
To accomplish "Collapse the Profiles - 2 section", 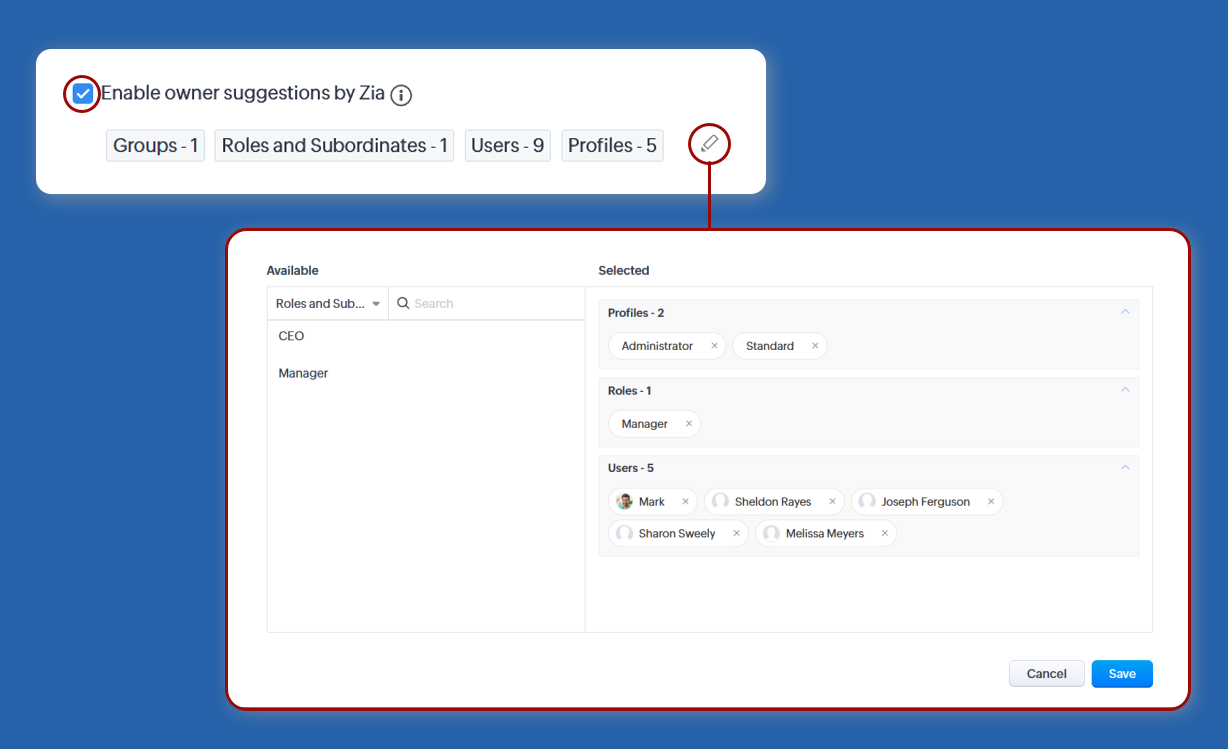I will coord(1125,312).
